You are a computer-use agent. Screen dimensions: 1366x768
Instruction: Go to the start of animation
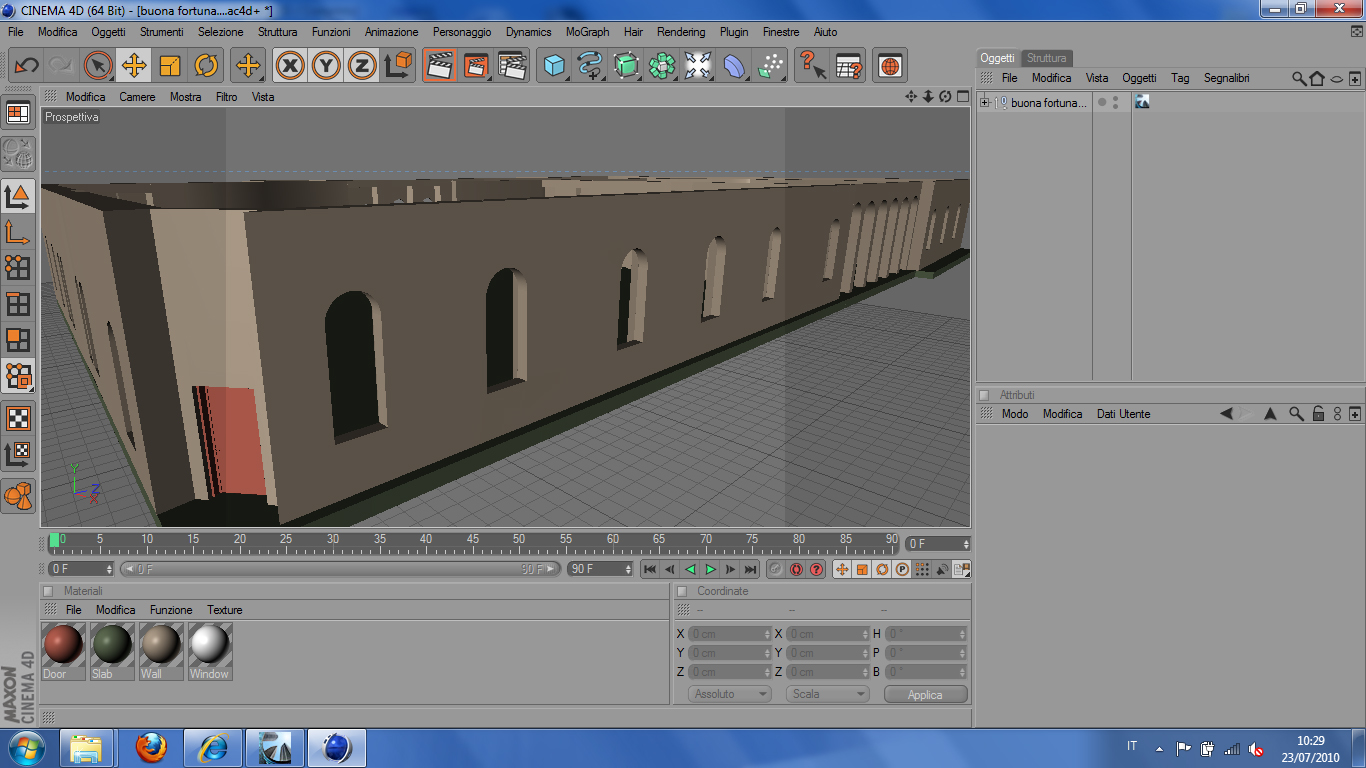(650, 569)
